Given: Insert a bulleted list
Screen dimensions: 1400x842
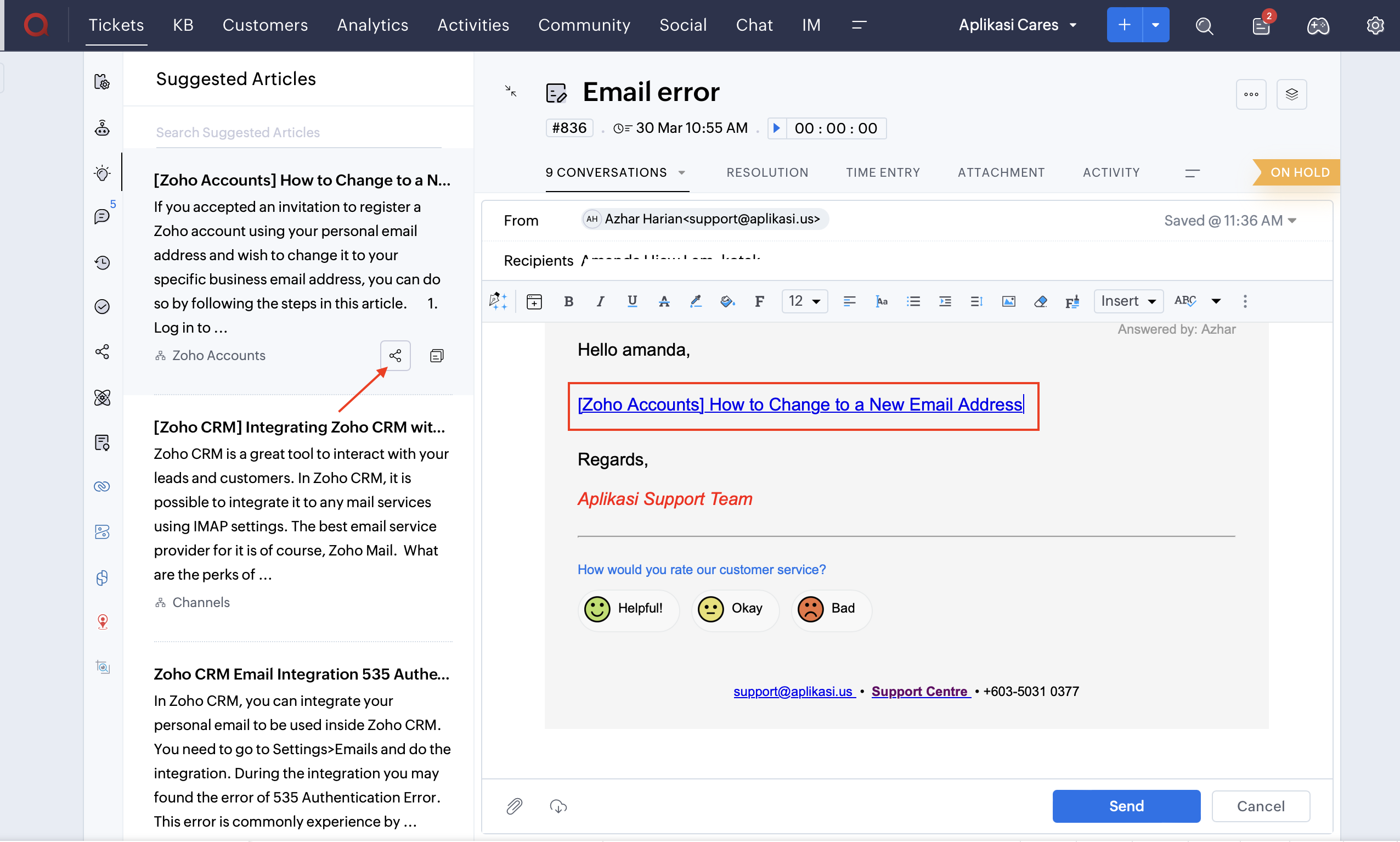Looking at the screenshot, I should 913,301.
